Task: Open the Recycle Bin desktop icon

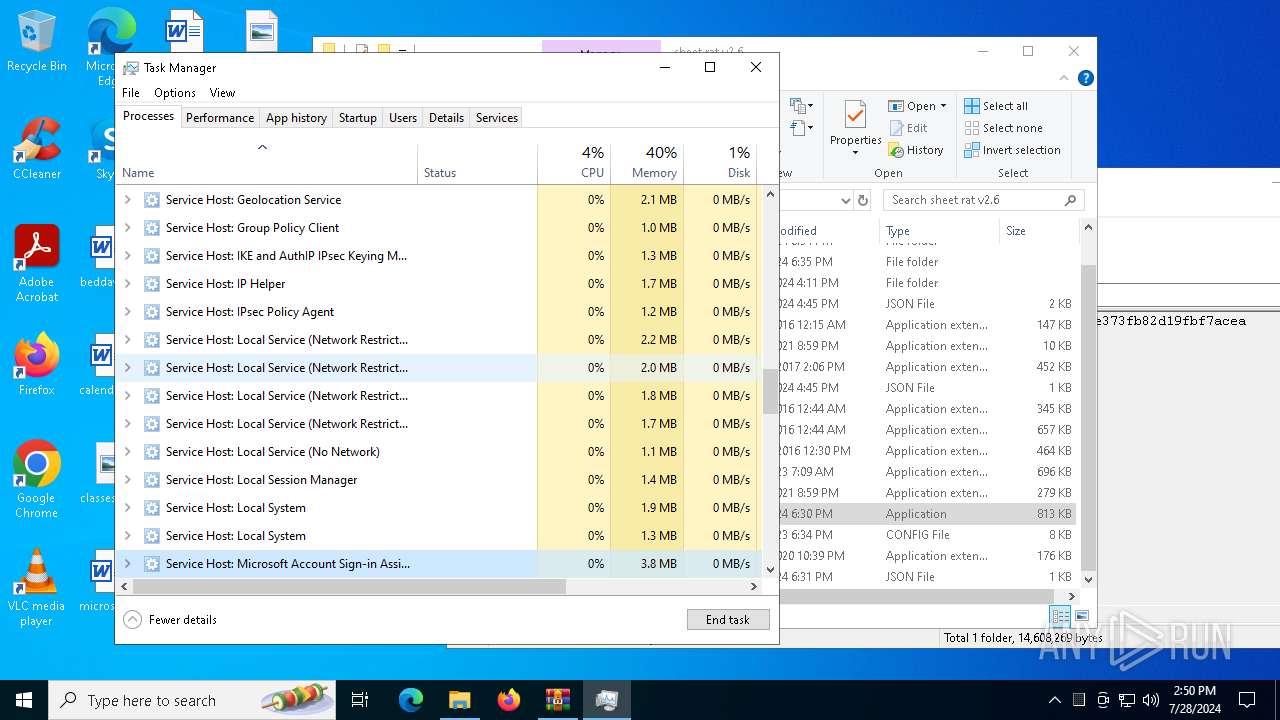Action: tap(37, 42)
